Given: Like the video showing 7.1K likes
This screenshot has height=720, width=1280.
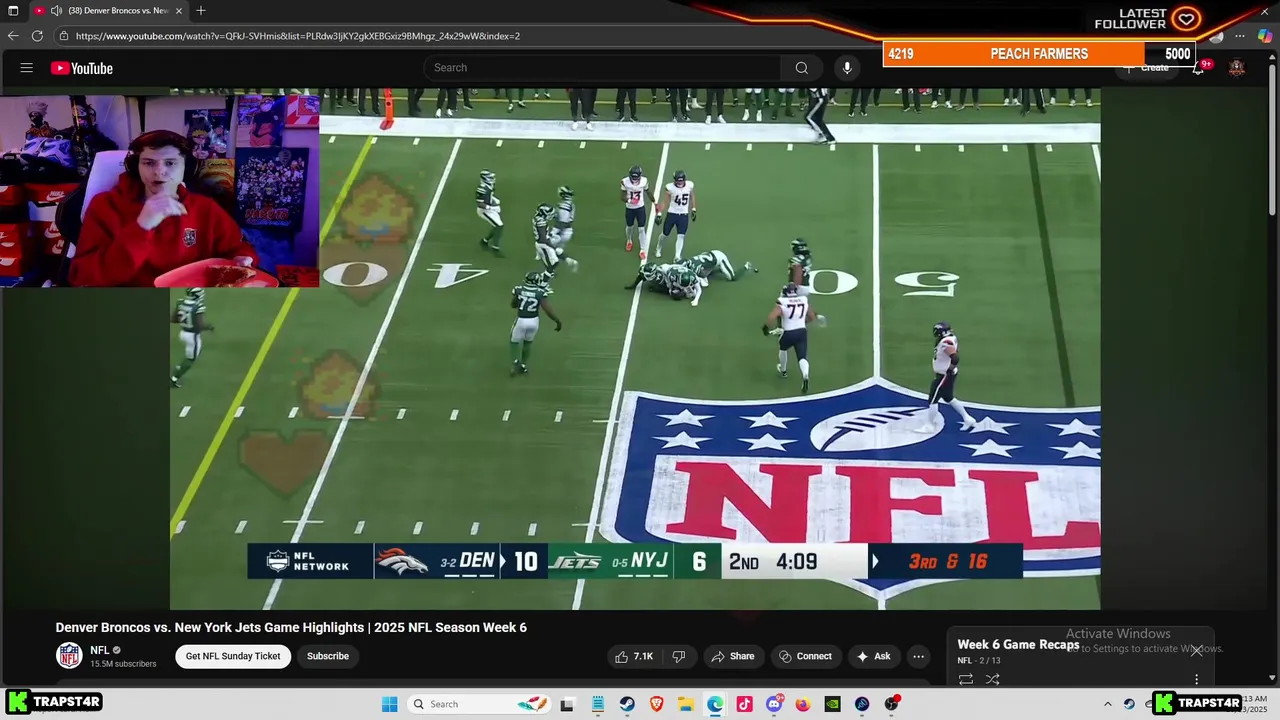Looking at the screenshot, I should (634, 656).
